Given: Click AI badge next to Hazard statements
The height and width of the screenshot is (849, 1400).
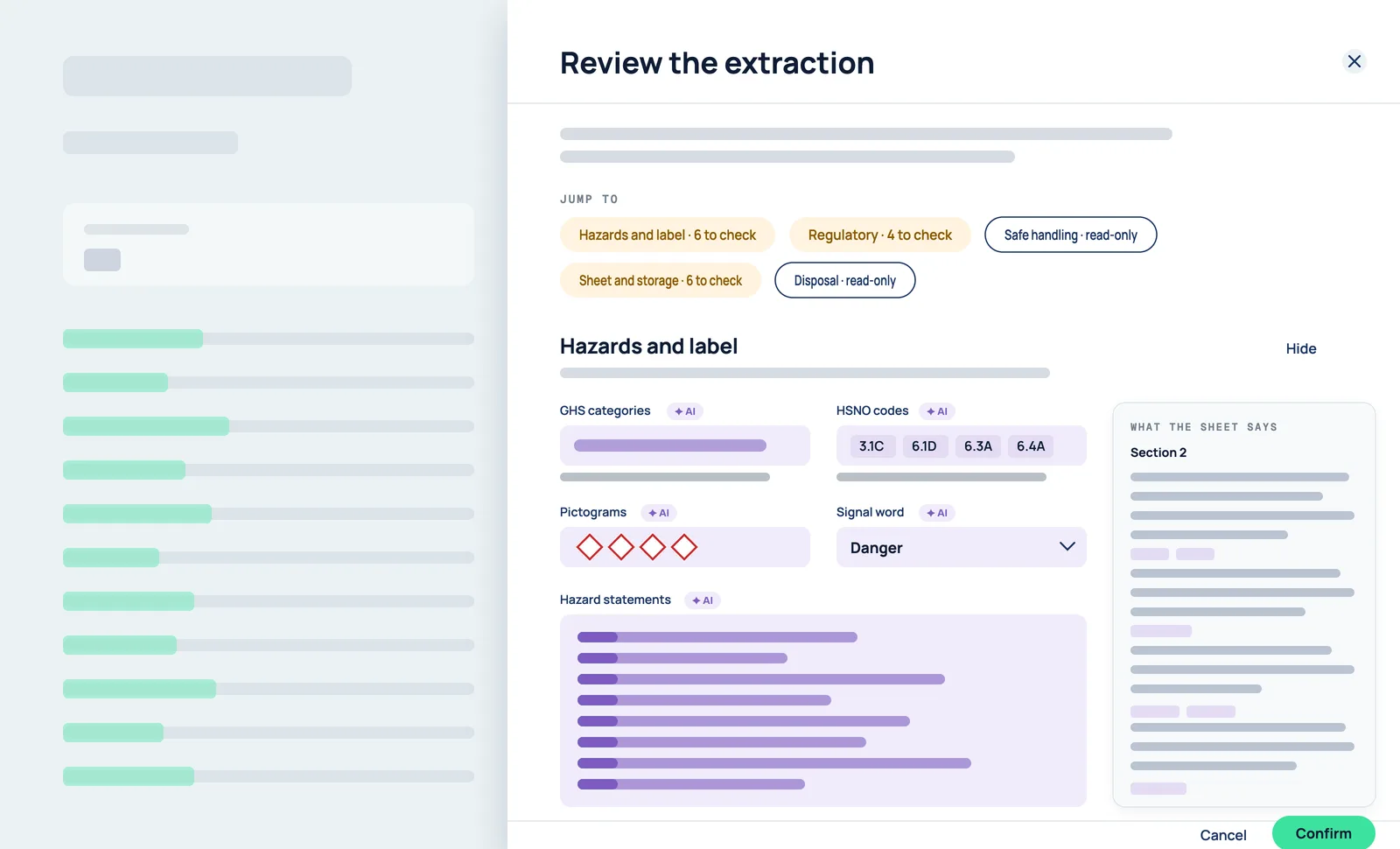Looking at the screenshot, I should point(703,600).
